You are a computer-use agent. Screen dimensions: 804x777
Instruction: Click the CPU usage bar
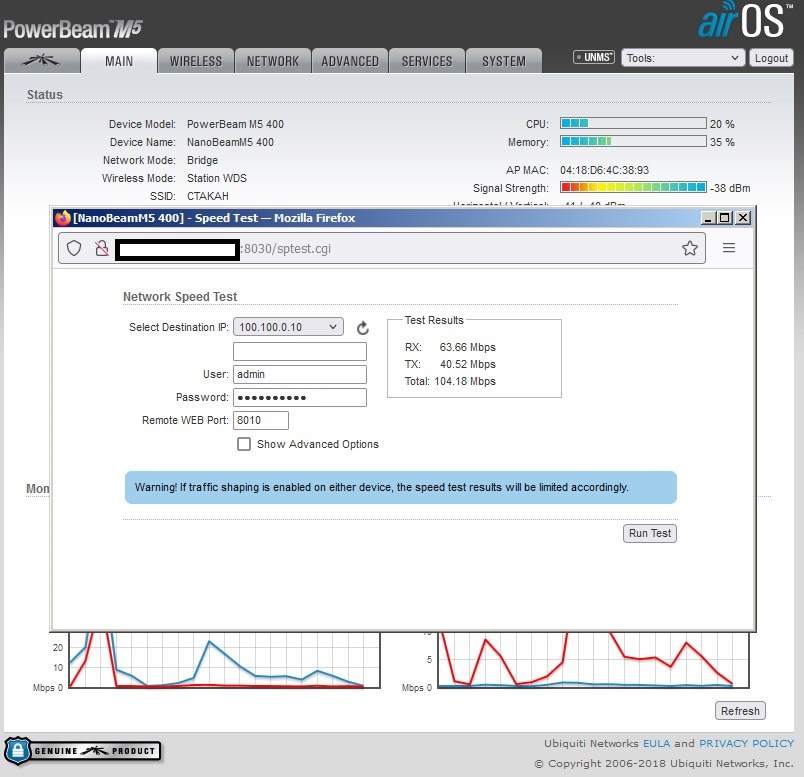coord(633,123)
